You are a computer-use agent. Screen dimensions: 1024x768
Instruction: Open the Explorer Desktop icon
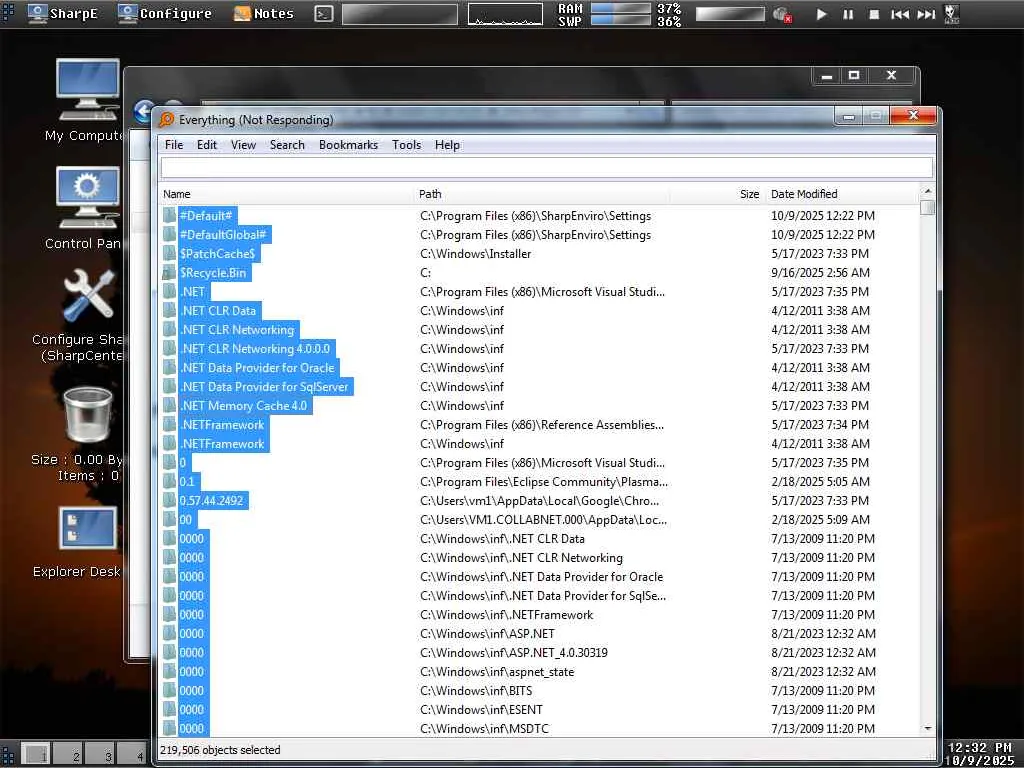(88, 528)
